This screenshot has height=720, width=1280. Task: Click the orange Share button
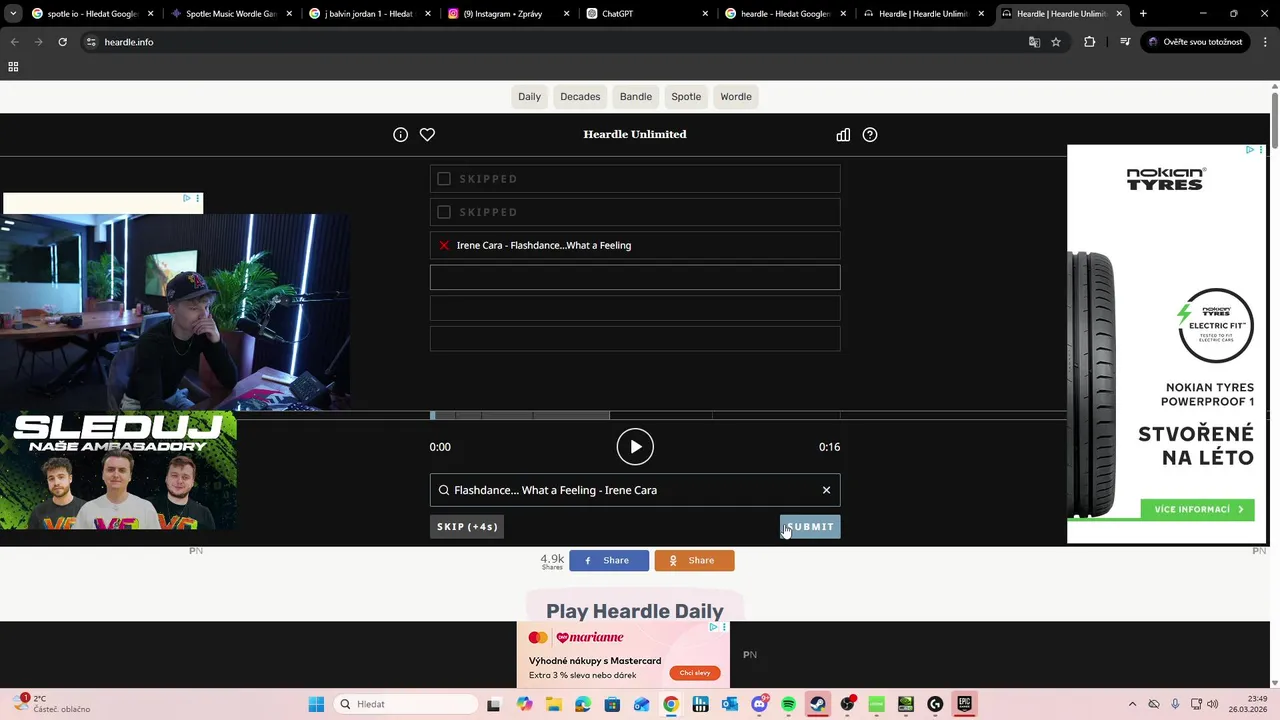[694, 561]
